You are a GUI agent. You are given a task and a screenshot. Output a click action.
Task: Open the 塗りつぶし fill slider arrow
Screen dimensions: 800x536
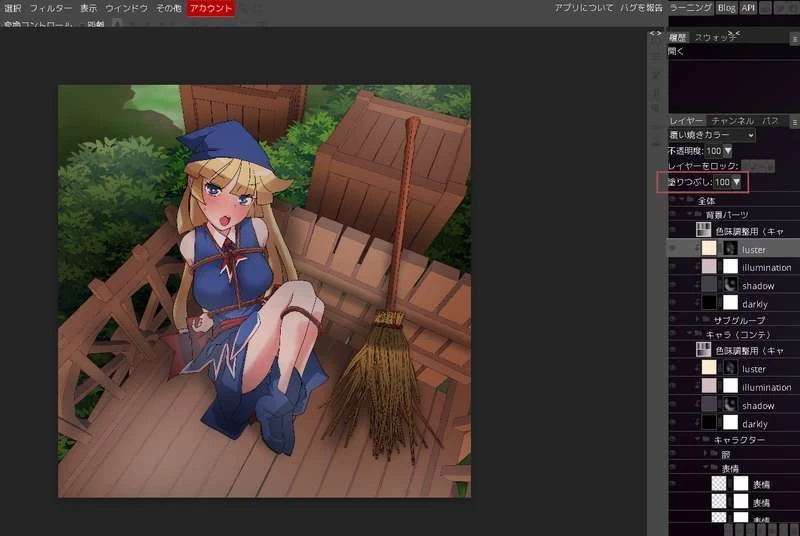click(736, 182)
